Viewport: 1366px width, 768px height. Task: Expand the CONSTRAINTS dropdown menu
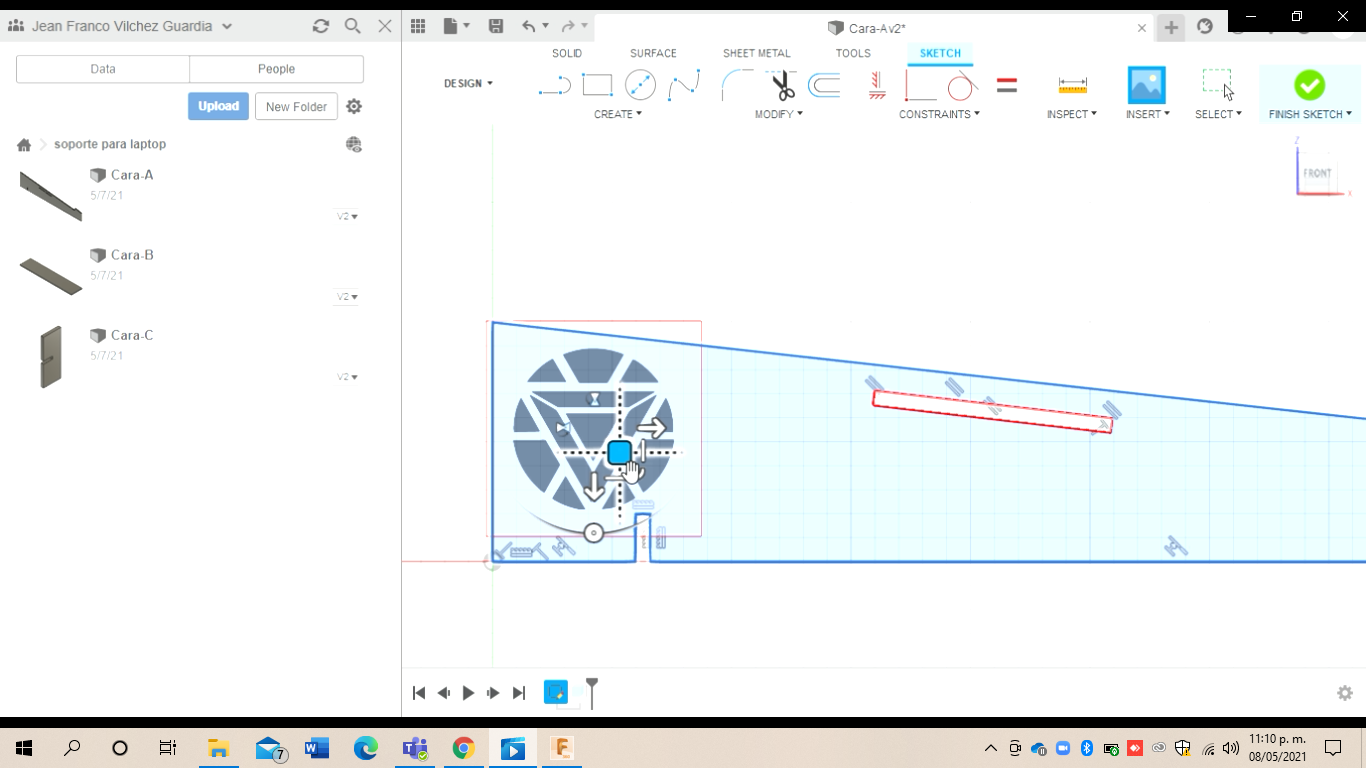(x=939, y=114)
